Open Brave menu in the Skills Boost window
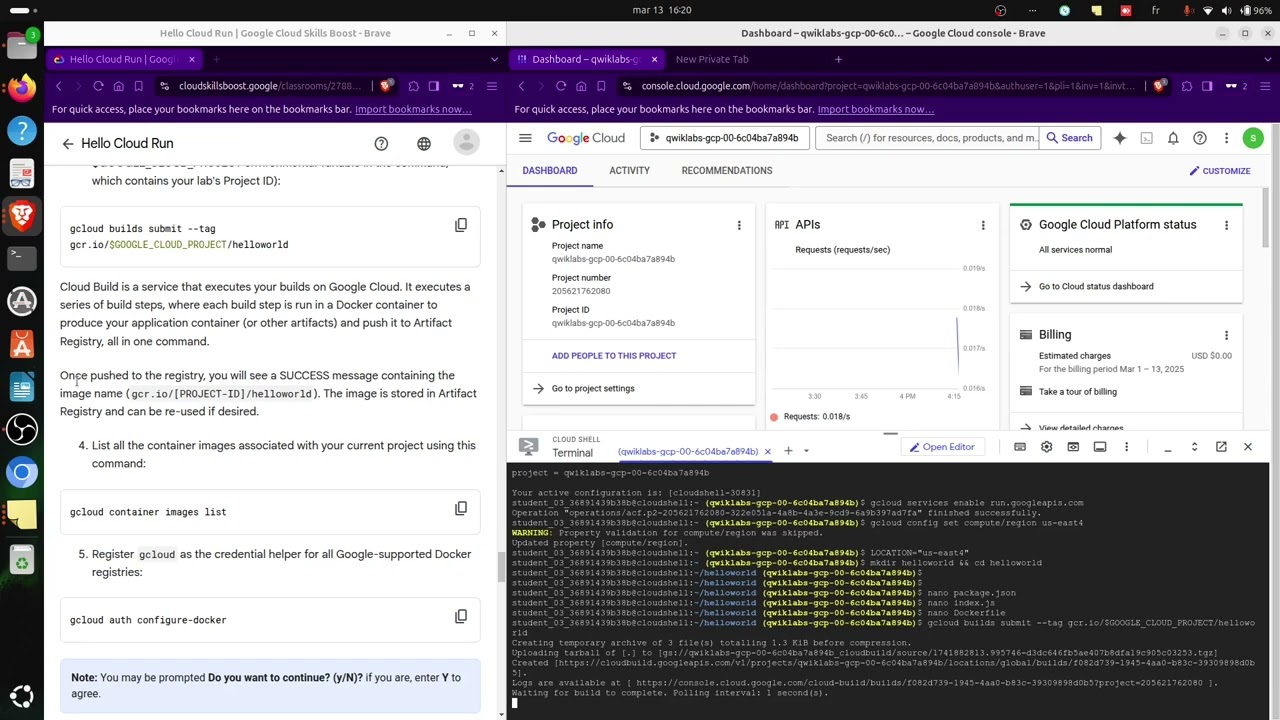Image resolution: width=1280 pixels, height=720 pixels. pyautogui.click(x=491, y=86)
